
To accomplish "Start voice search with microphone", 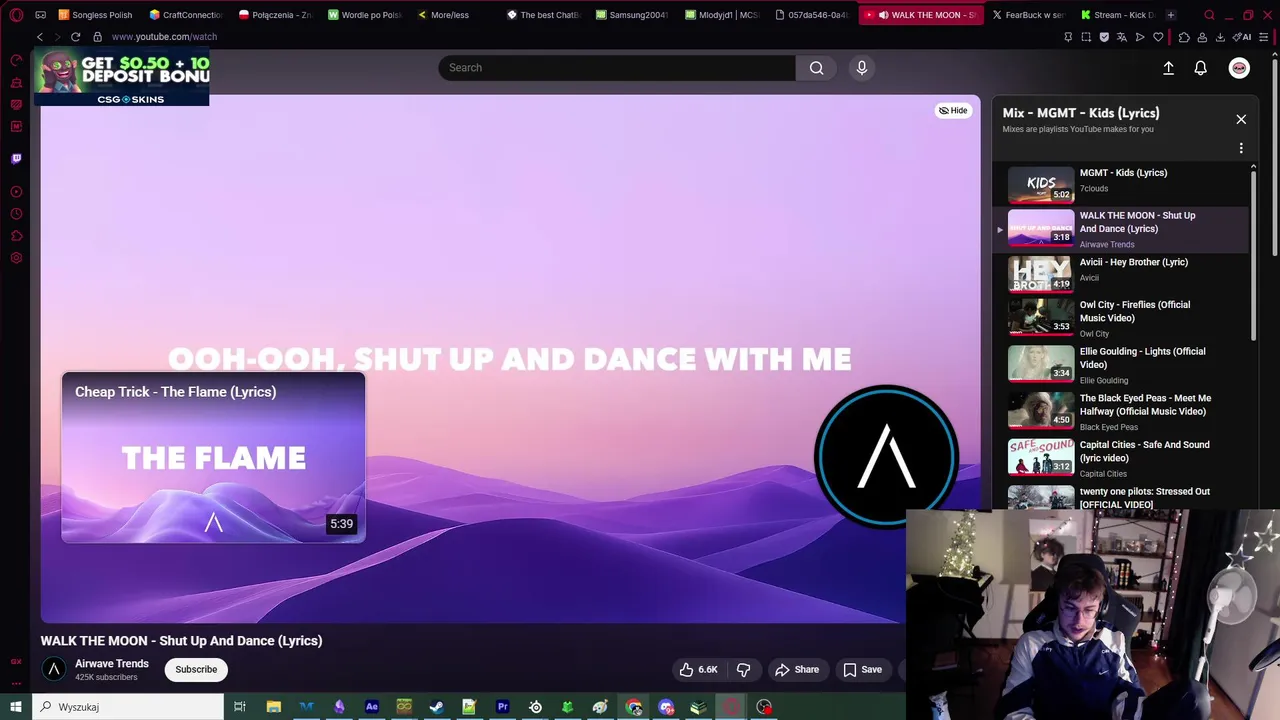I will click(x=862, y=67).
